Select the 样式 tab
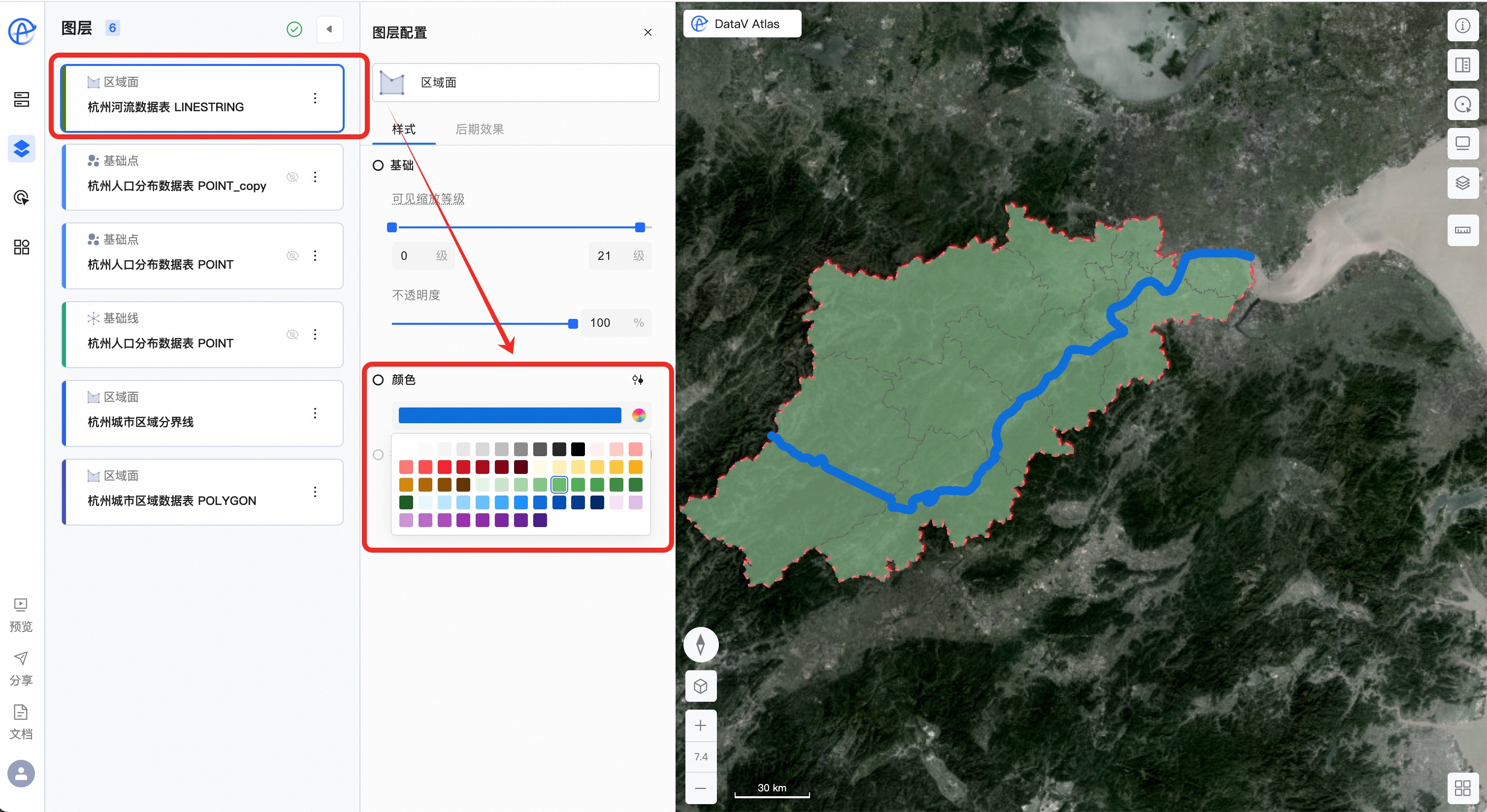The height and width of the screenshot is (812, 1487). coord(403,129)
